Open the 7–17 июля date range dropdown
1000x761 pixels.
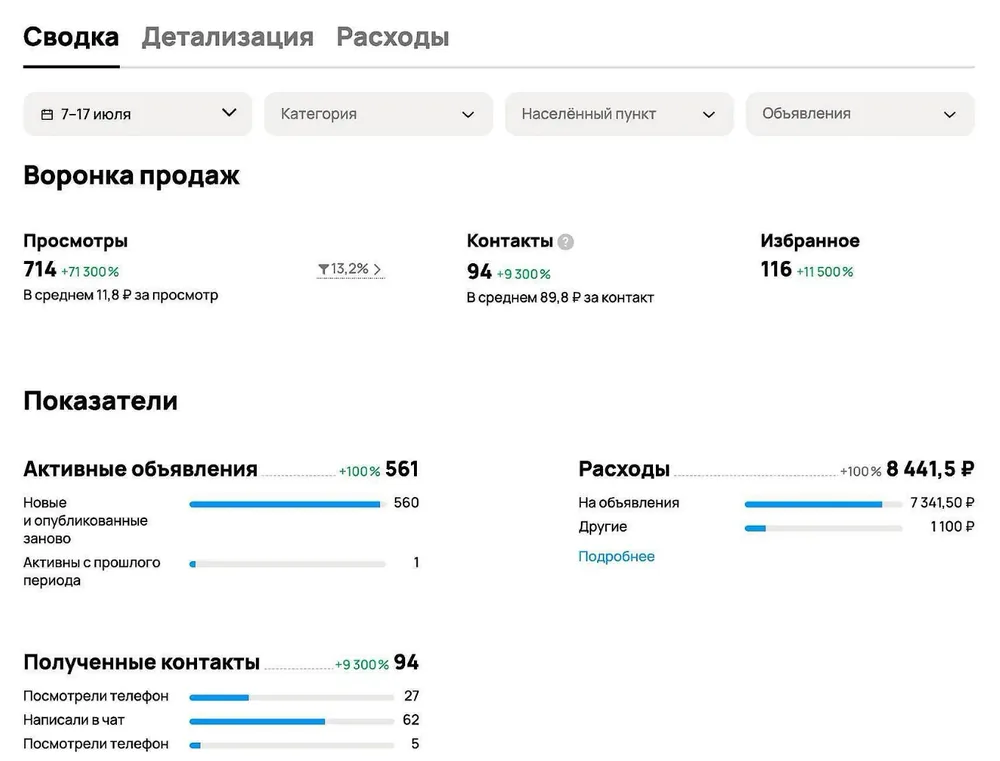click(x=138, y=114)
